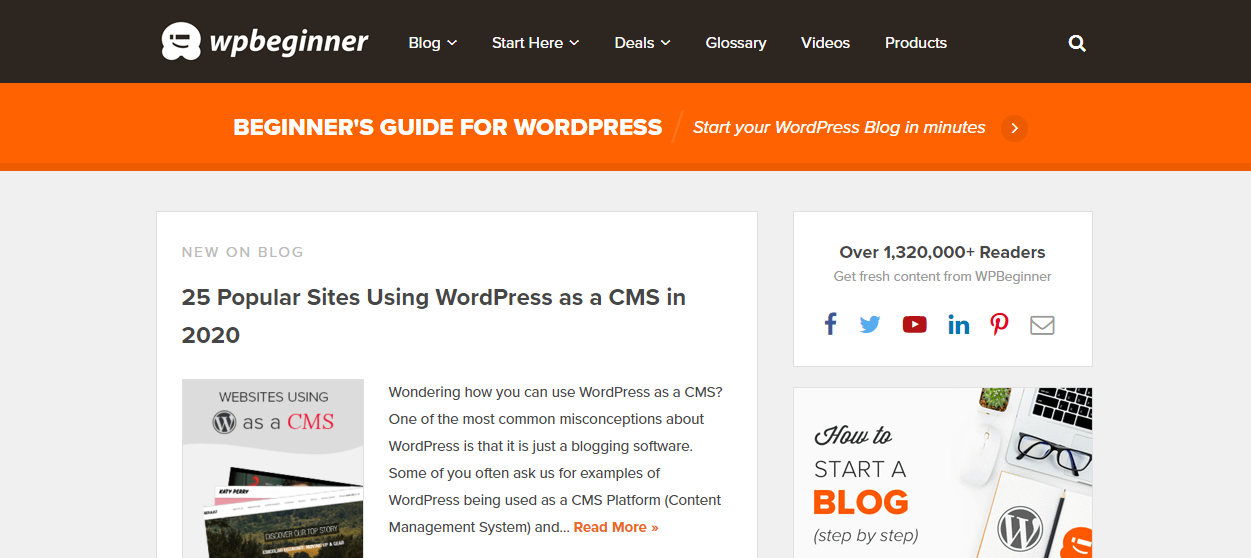The image size is (1251, 558).
Task: Open the Websites Using CMS thumbnail
Action: (x=273, y=468)
